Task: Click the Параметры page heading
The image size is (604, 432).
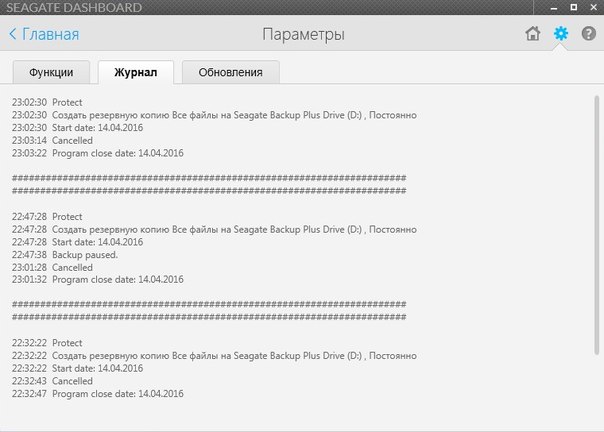Action: (303, 35)
